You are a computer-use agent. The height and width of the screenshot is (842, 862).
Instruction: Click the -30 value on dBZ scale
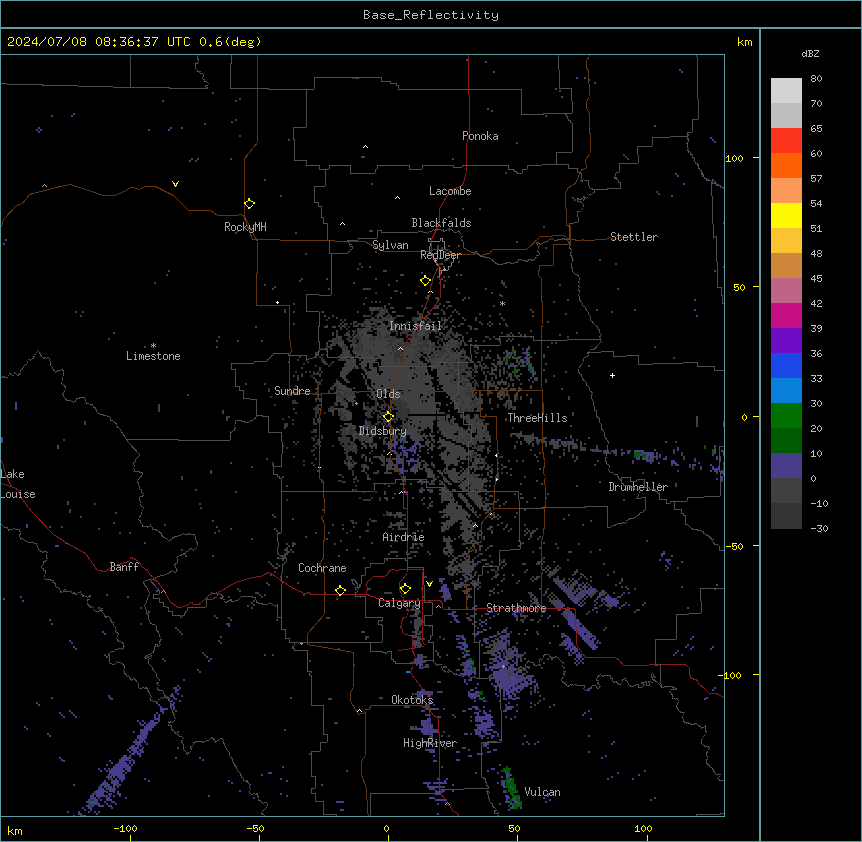(819, 528)
